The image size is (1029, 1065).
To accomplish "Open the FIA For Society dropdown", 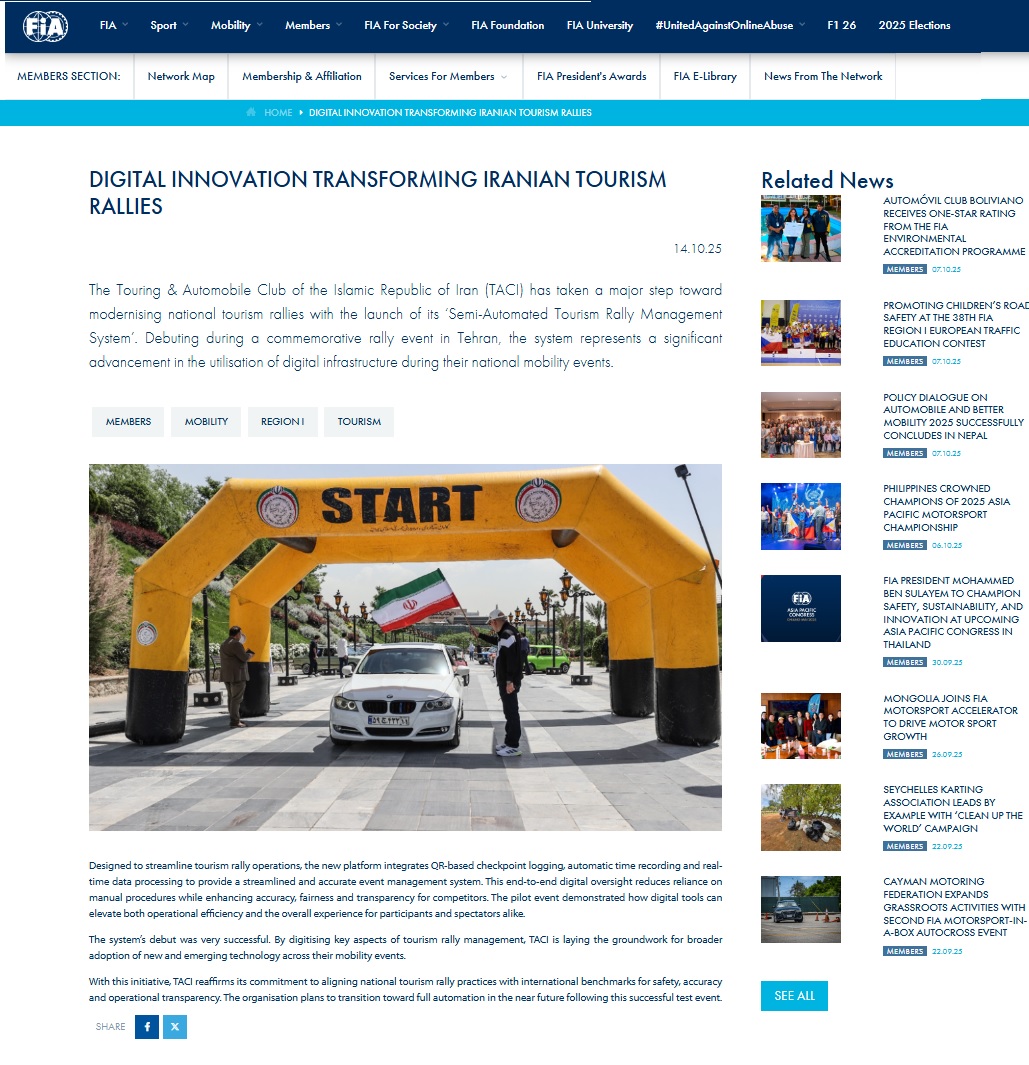I will pos(406,25).
